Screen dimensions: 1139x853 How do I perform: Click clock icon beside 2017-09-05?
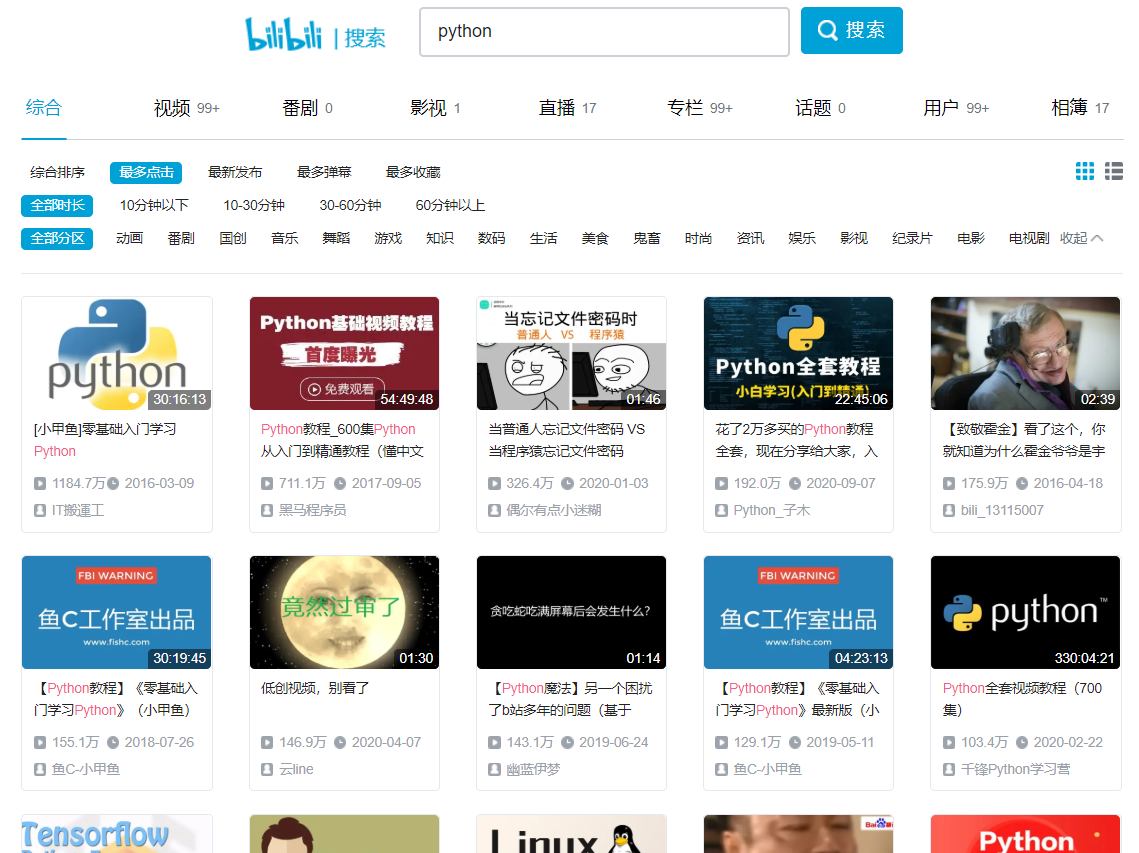click(340, 483)
